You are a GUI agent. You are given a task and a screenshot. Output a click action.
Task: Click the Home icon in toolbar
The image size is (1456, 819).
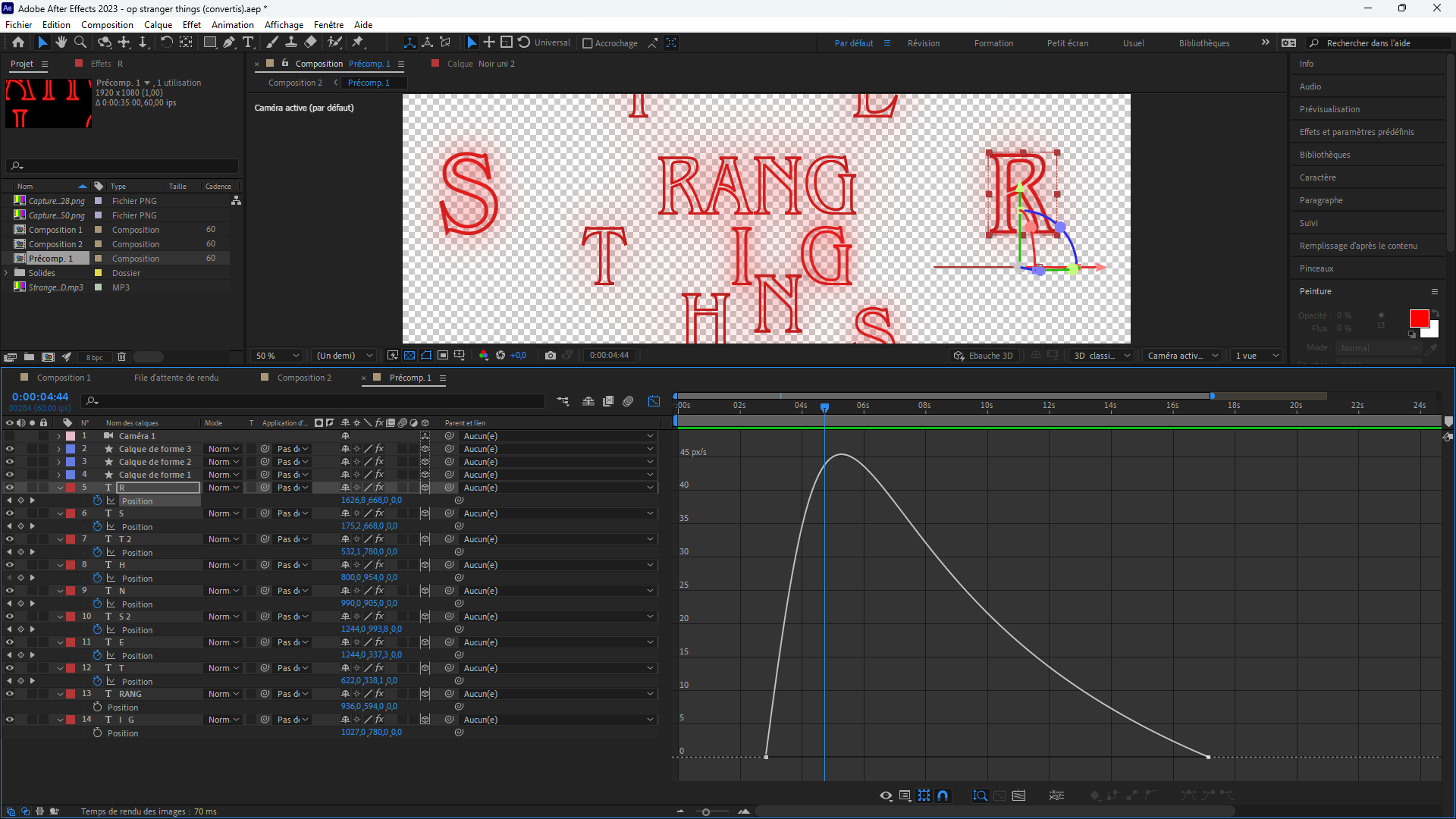(18, 42)
